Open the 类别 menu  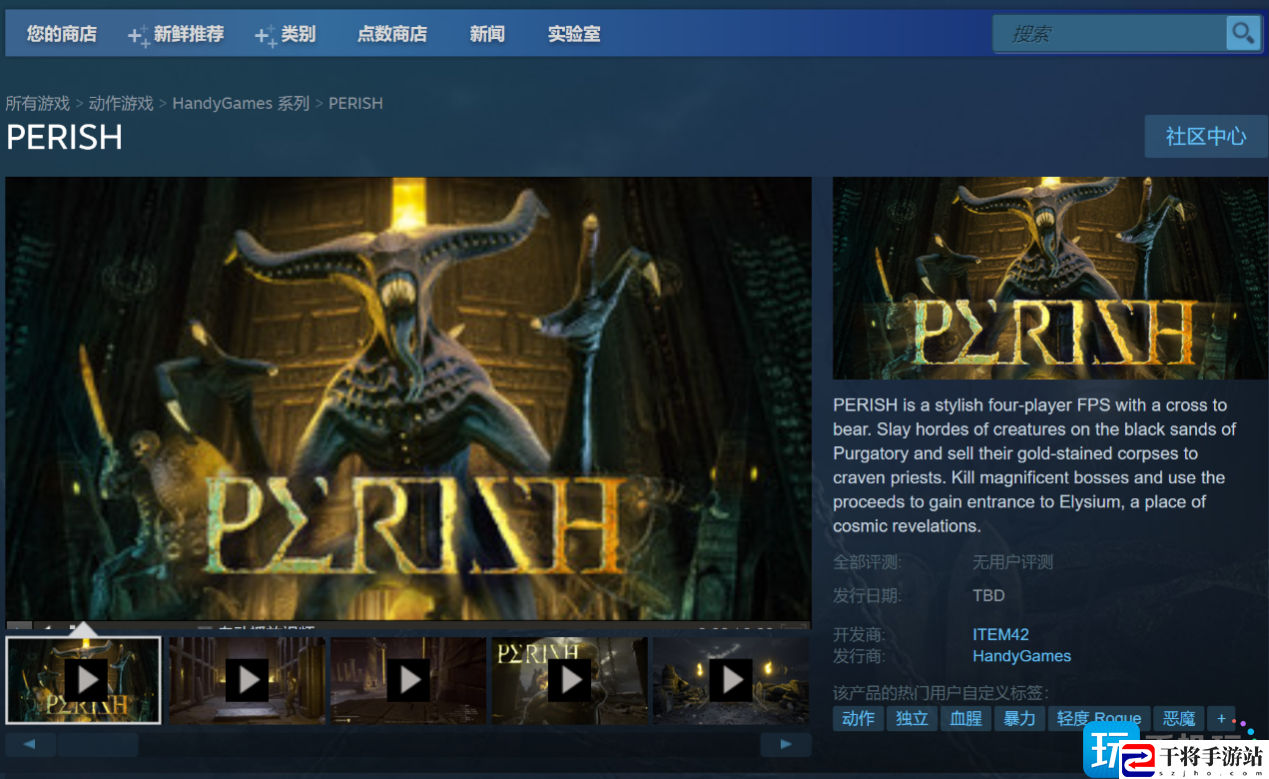286,34
